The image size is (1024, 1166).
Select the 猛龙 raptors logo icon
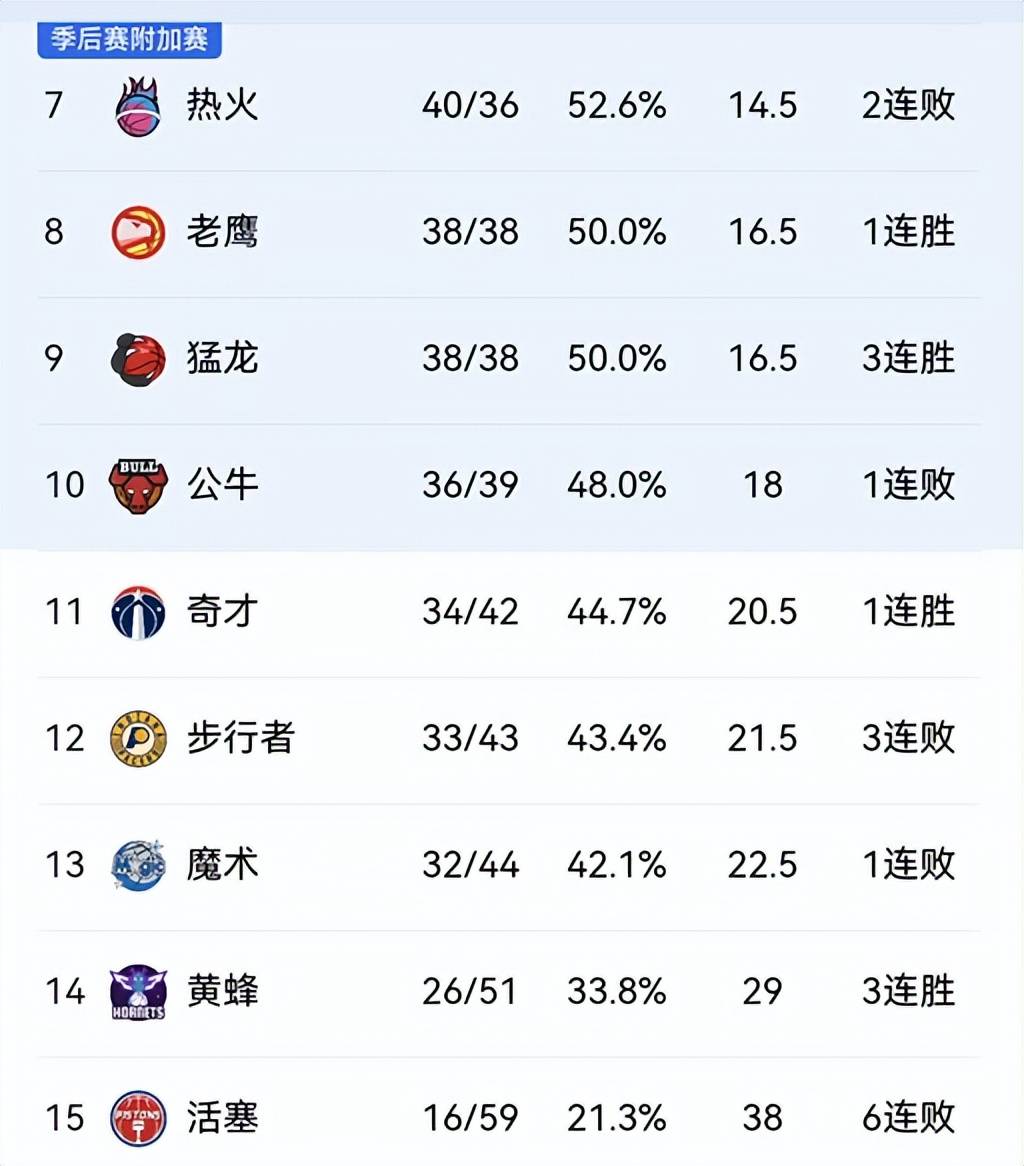(138, 359)
